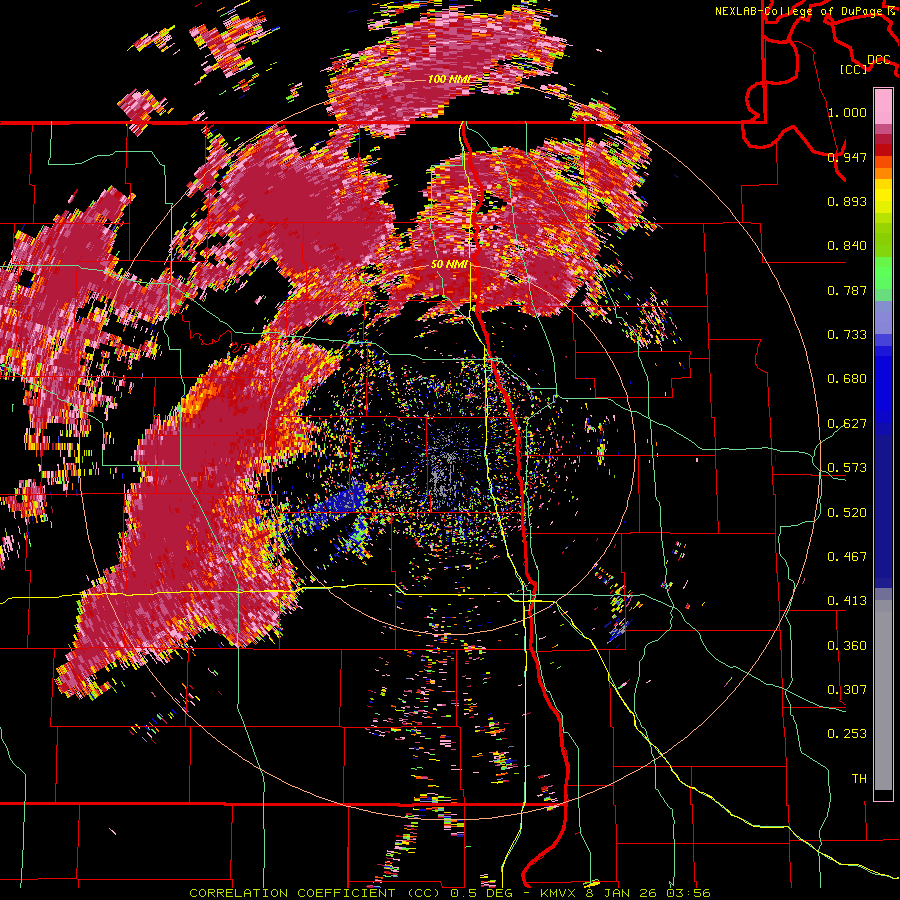Screen dimensions: 900x900
Task: Click the gray clutter at radar center
Action: (445, 474)
